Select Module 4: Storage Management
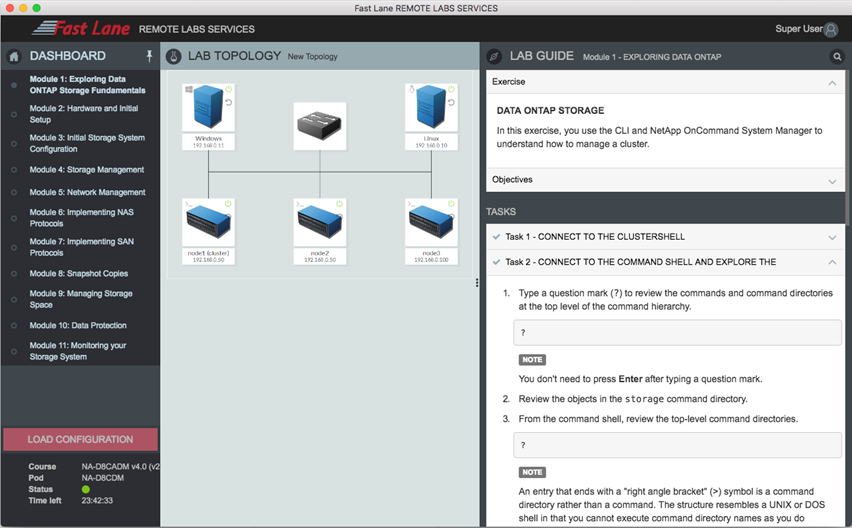The height and width of the screenshot is (528, 852). [86, 170]
